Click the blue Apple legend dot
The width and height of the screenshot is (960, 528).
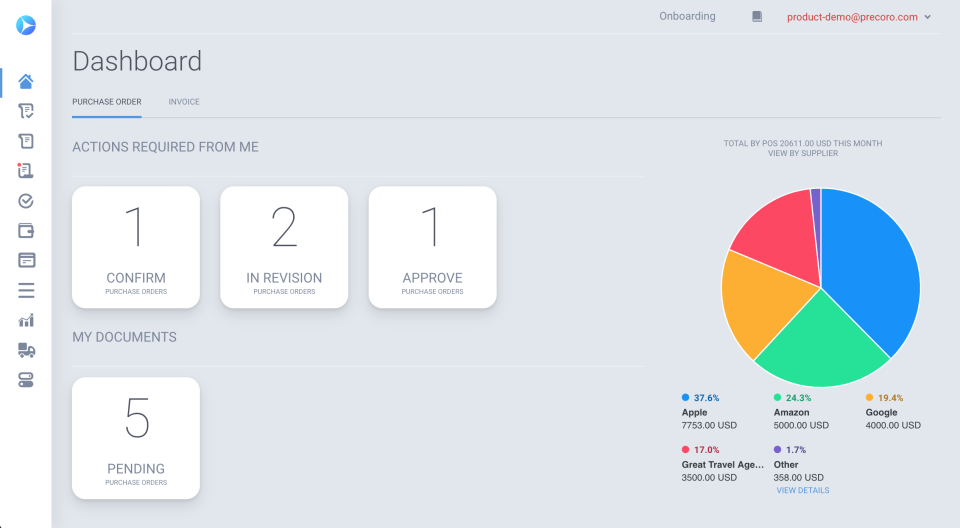(x=685, y=398)
